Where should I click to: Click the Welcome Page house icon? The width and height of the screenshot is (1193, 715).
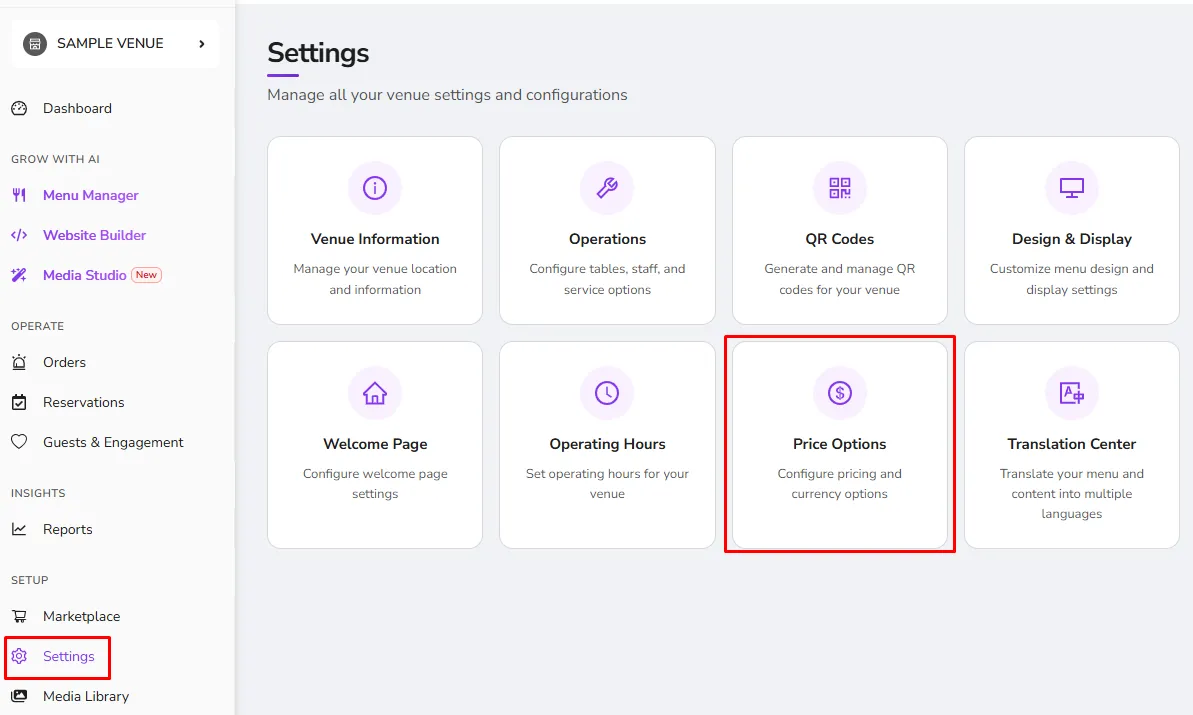pos(374,393)
